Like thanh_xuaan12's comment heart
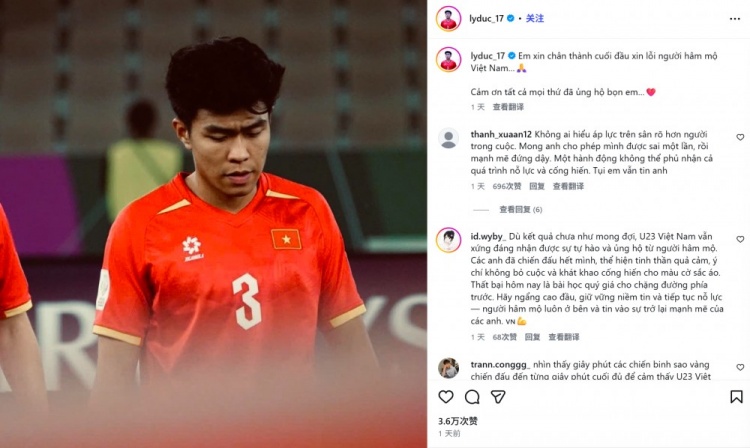750x448 pixels. [740, 137]
